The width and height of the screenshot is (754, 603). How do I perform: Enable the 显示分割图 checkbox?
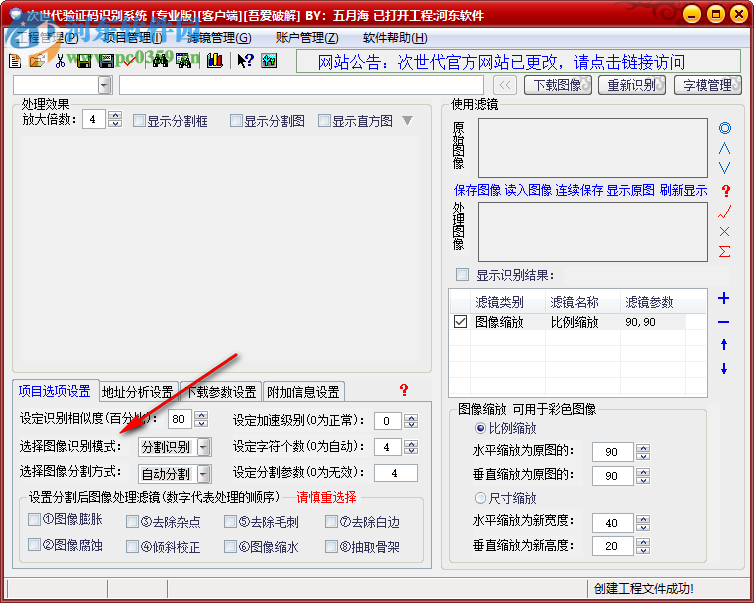coord(236,120)
